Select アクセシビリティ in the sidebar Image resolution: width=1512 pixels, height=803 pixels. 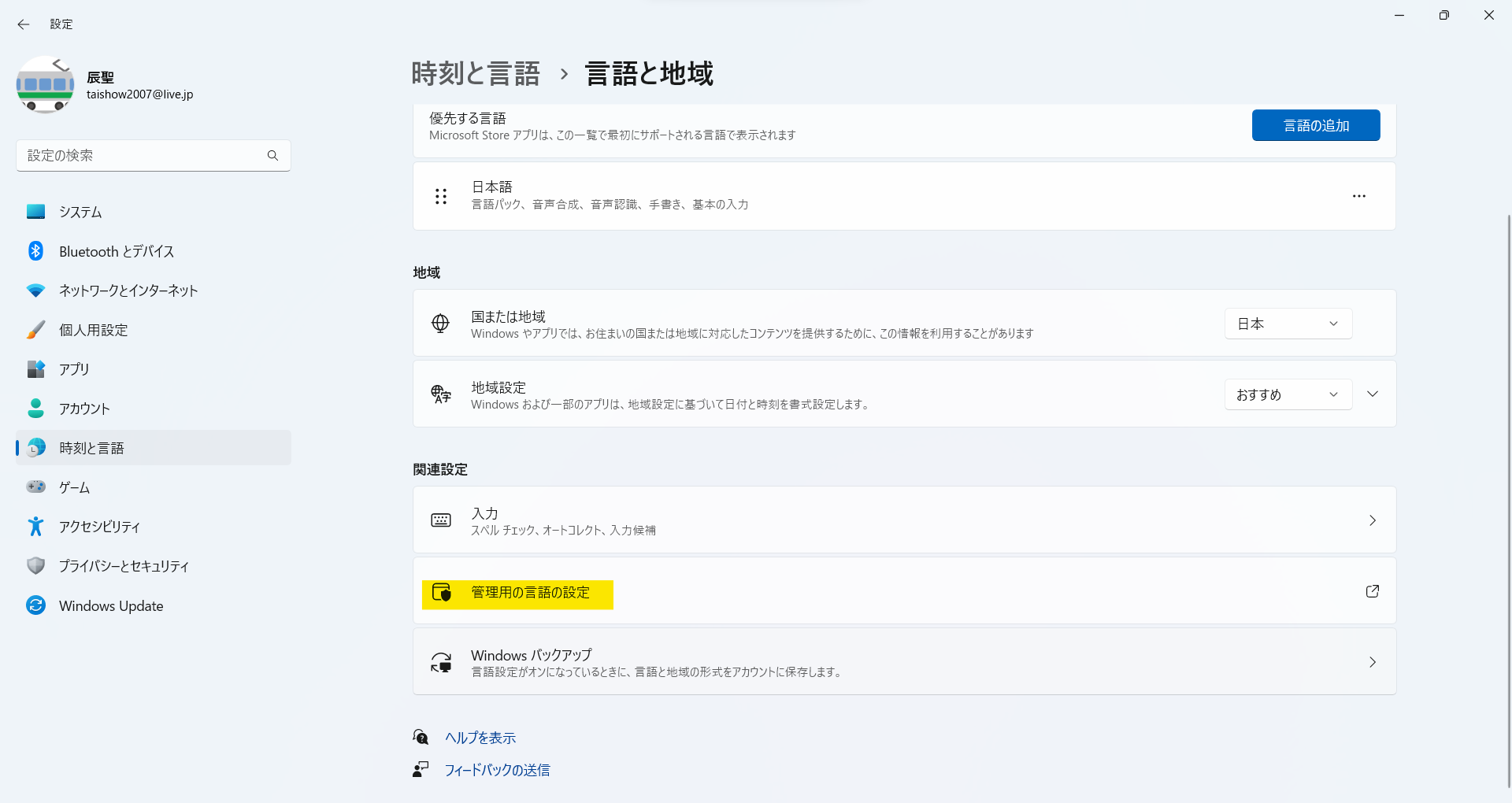click(x=154, y=527)
